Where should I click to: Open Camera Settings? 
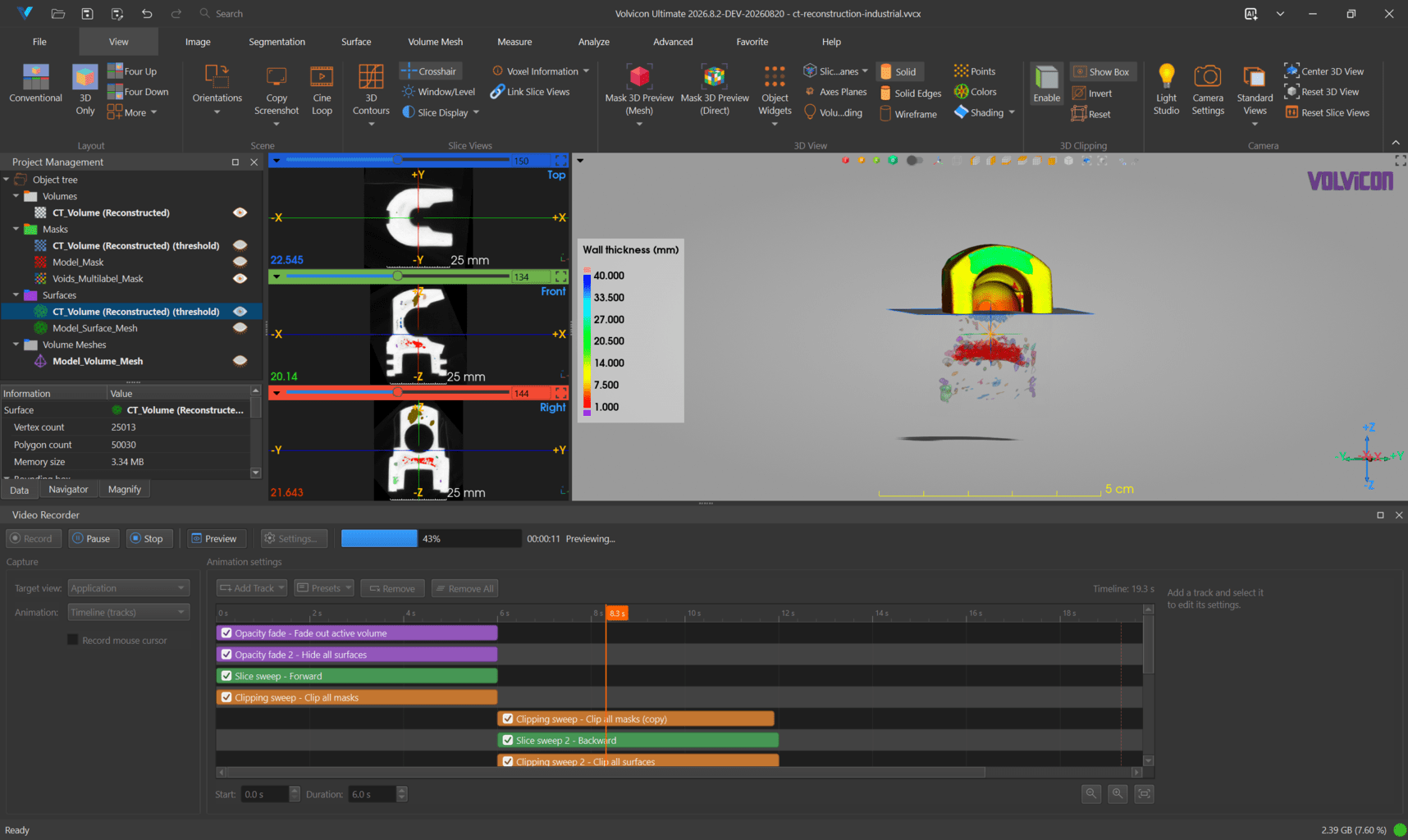1208,90
